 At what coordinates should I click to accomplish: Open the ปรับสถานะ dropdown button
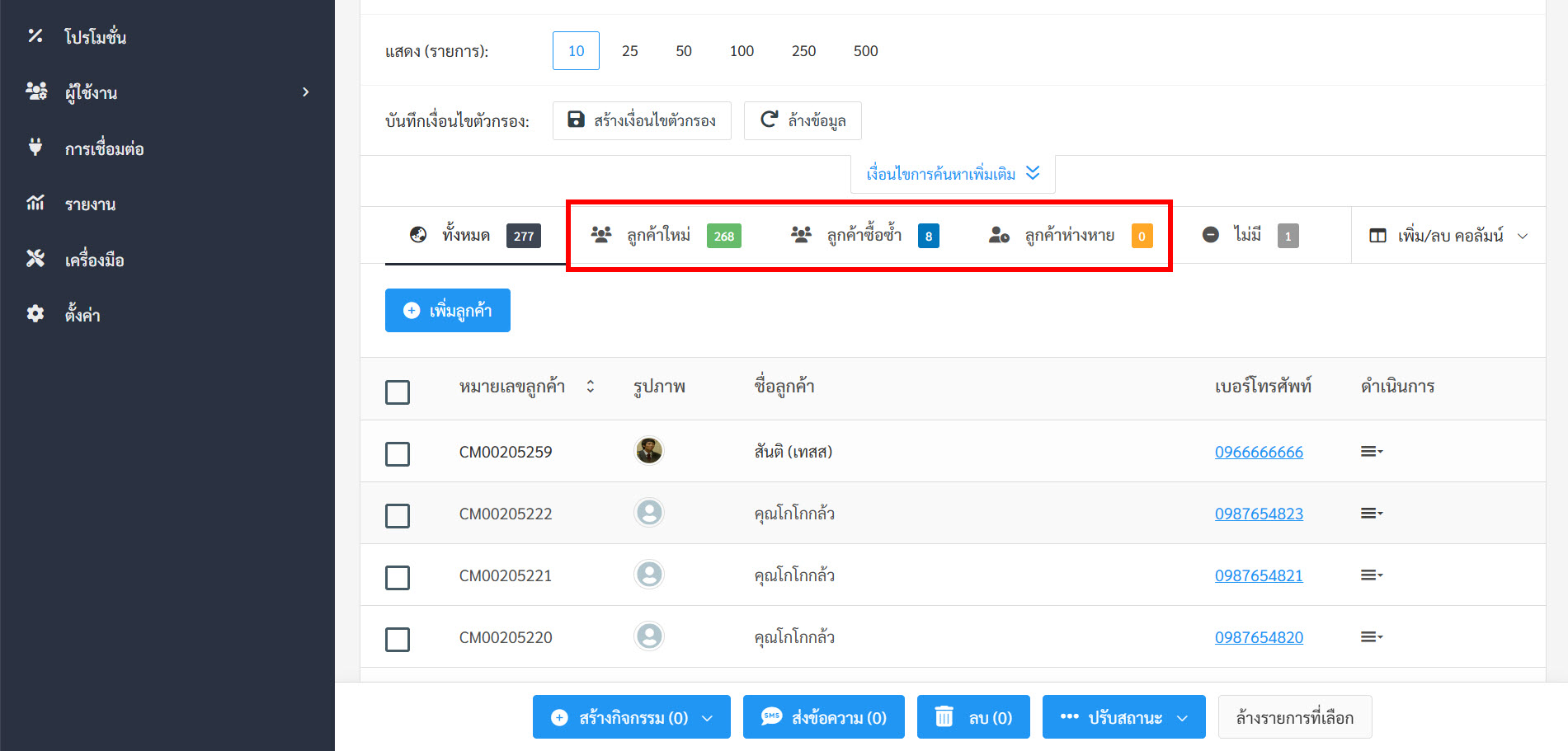[x=1123, y=717]
